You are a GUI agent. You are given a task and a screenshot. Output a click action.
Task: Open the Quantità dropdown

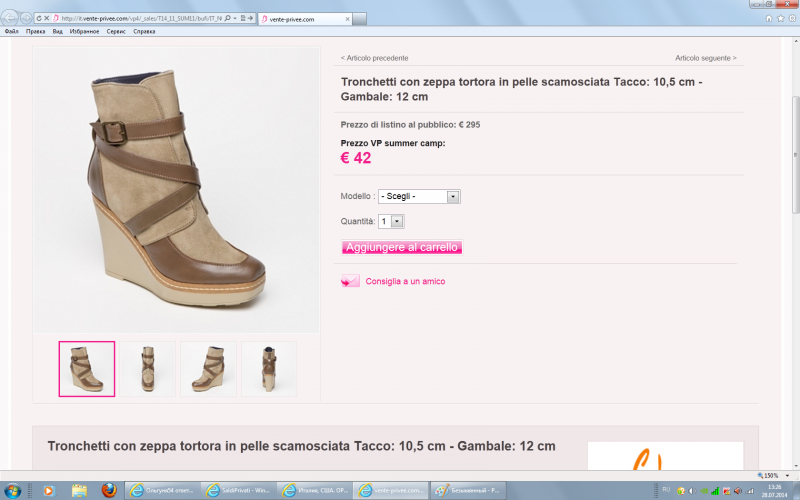tap(391, 221)
